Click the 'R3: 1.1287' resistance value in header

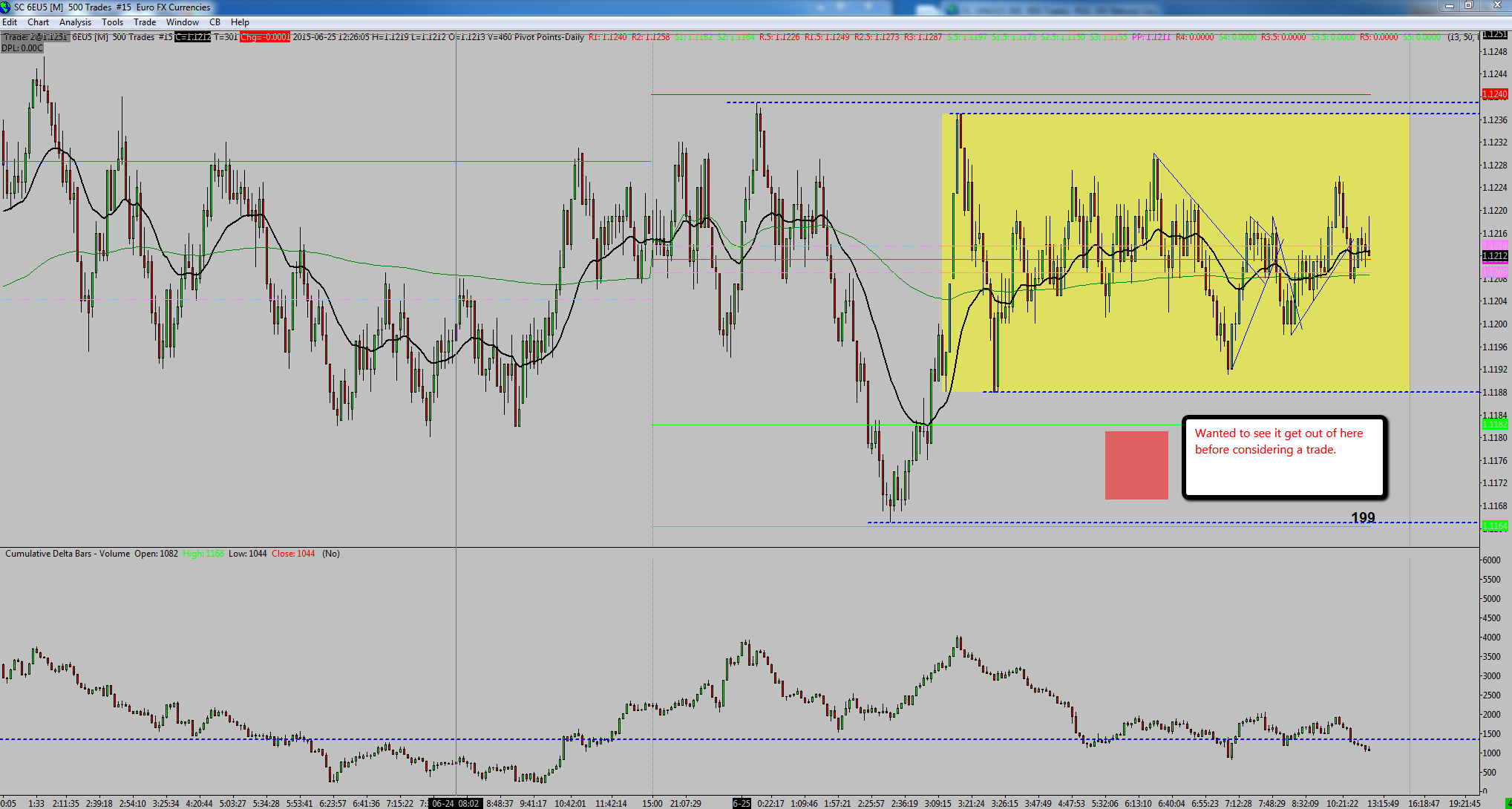(923, 37)
